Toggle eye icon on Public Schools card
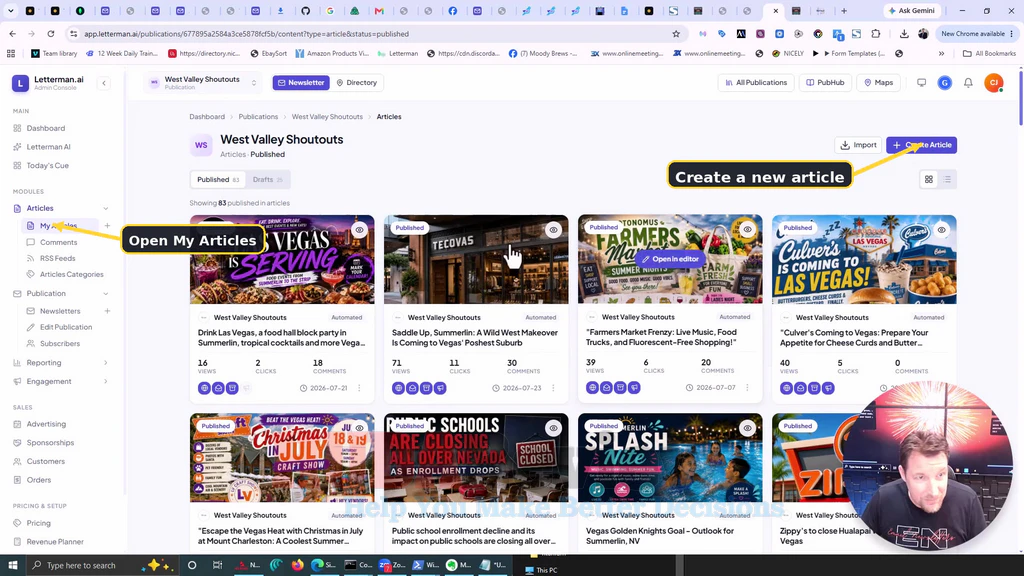The width and height of the screenshot is (1024, 576). tap(553, 428)
